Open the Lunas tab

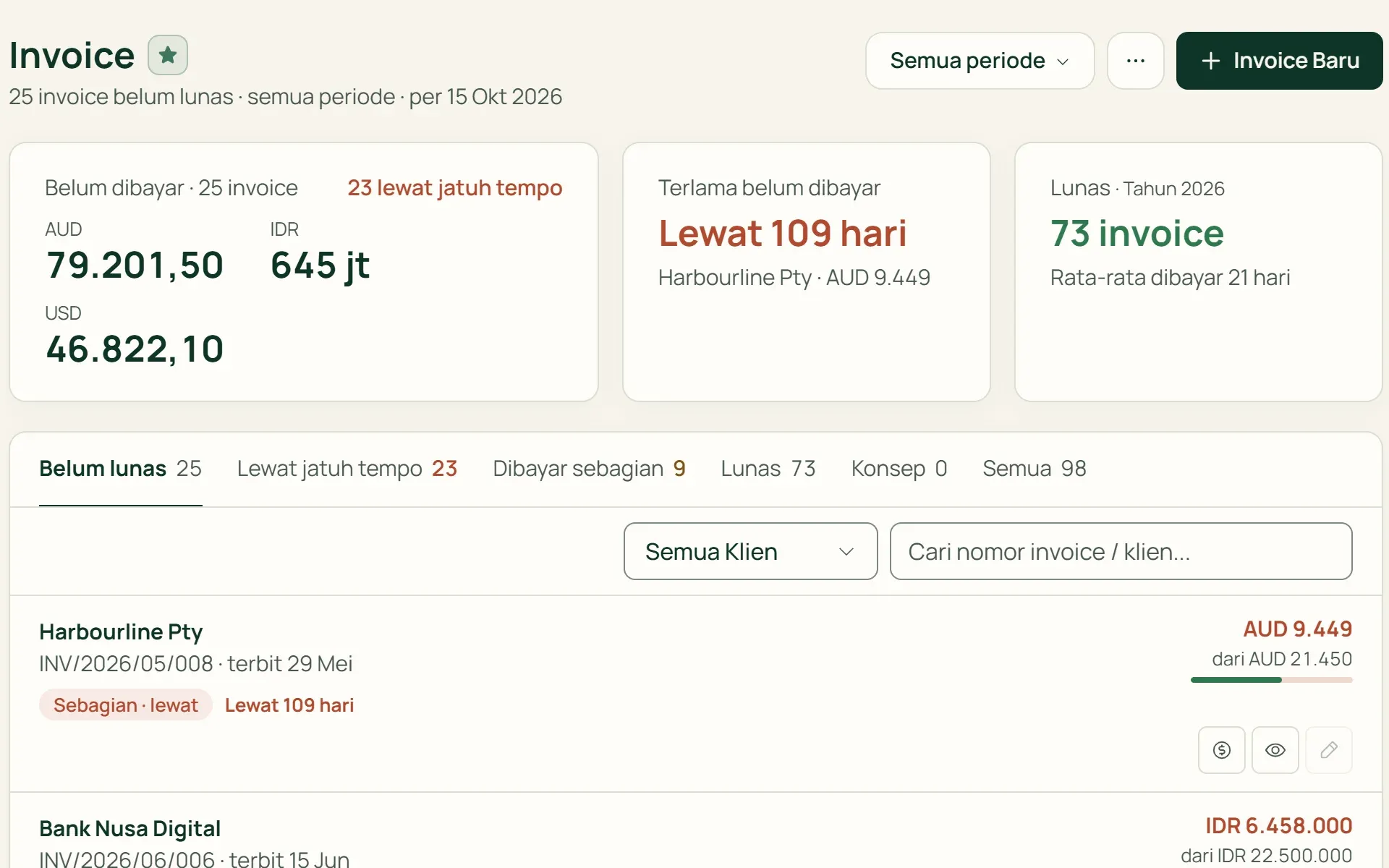(768, 469)
